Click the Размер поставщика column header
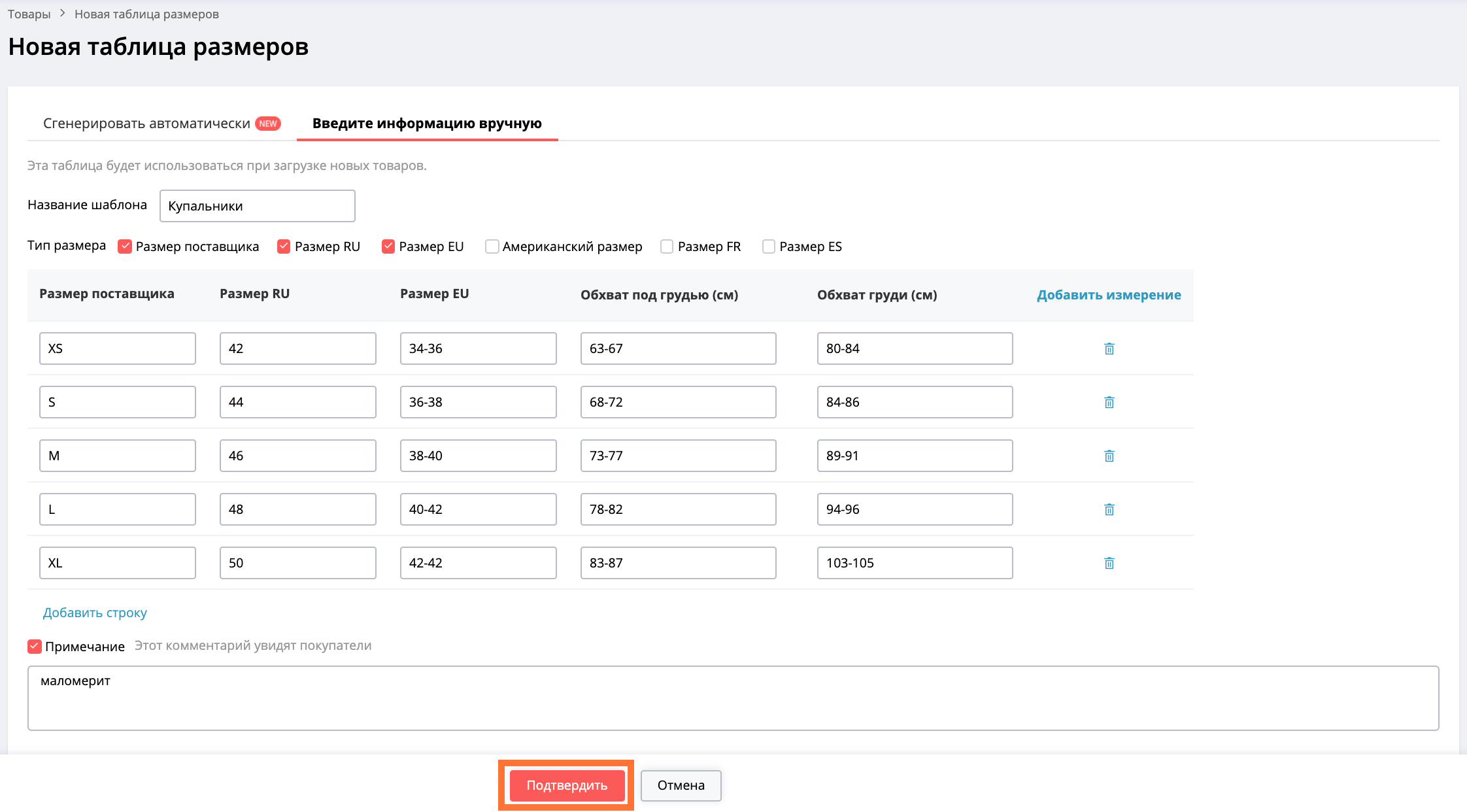Viewport: 1467px width, 812px height. [x=107, y=294]
